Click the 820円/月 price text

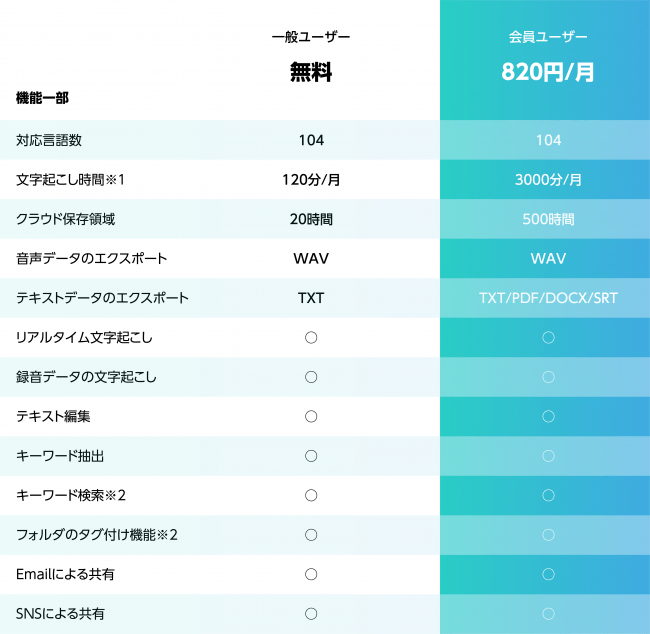tap(548, 72)
